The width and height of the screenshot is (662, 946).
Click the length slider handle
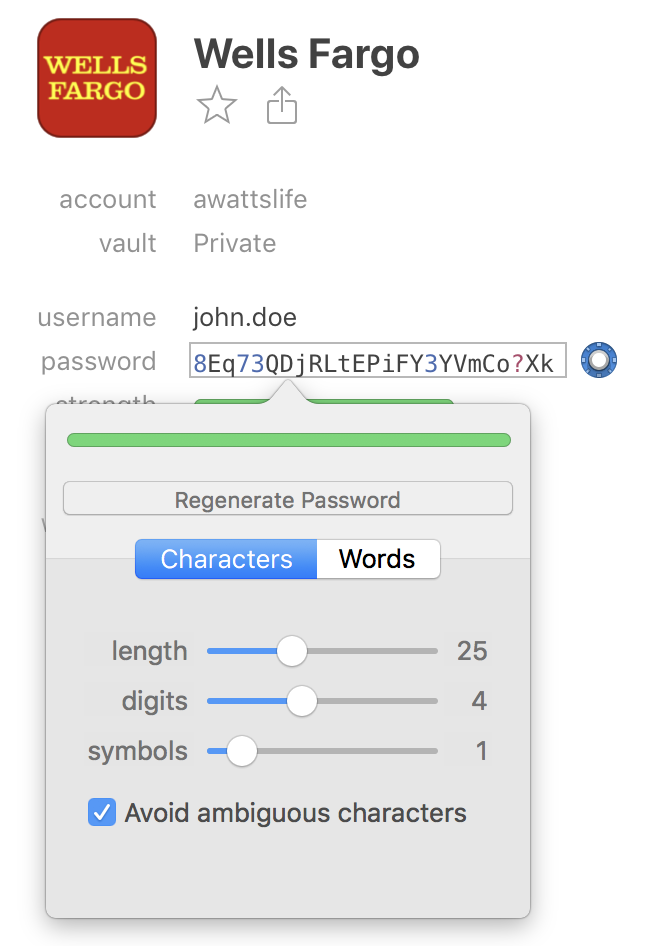tap(291, 651)
